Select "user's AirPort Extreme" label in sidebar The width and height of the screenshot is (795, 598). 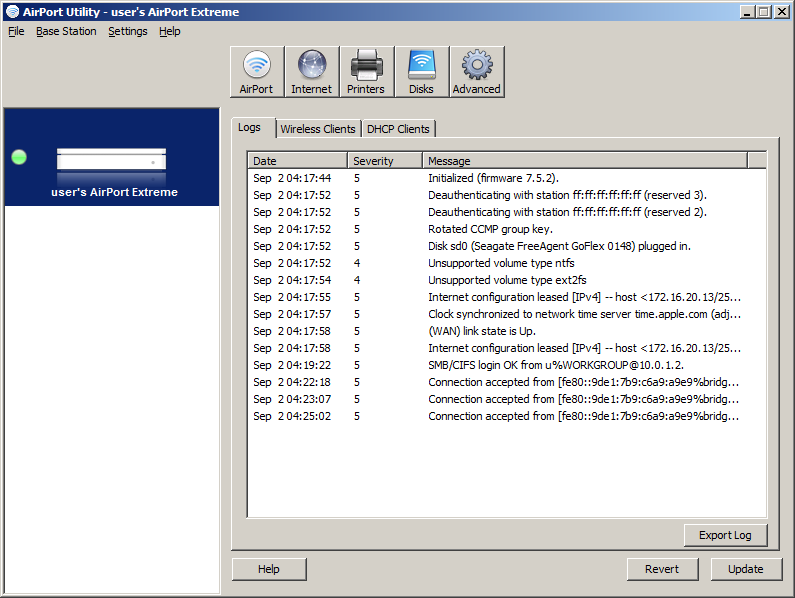tap(115, 192)
